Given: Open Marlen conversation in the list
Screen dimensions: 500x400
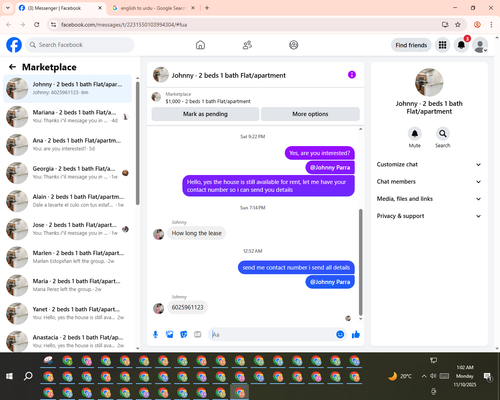Looking at the screenshot, I should pos(68,257).
